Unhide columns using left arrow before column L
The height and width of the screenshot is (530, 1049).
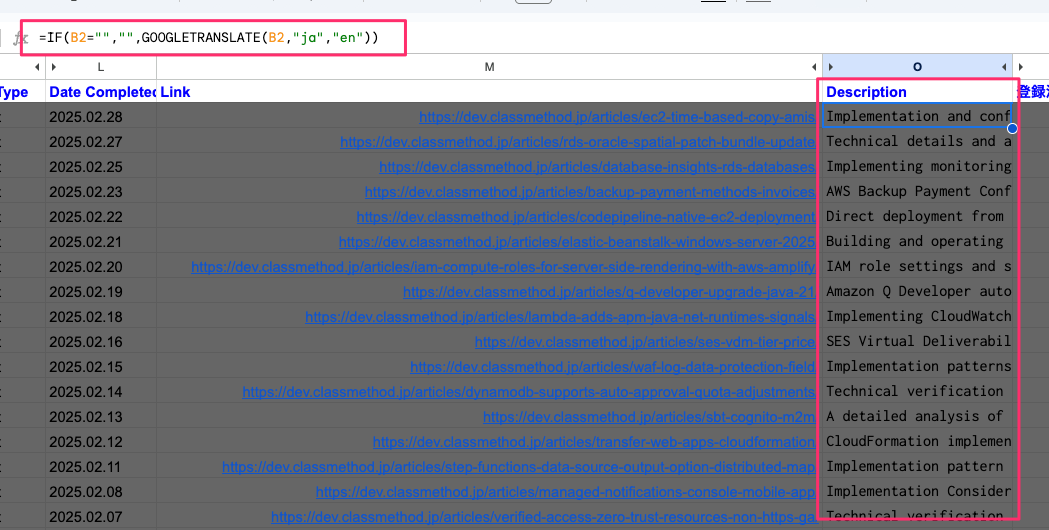(x=37, y=67)
